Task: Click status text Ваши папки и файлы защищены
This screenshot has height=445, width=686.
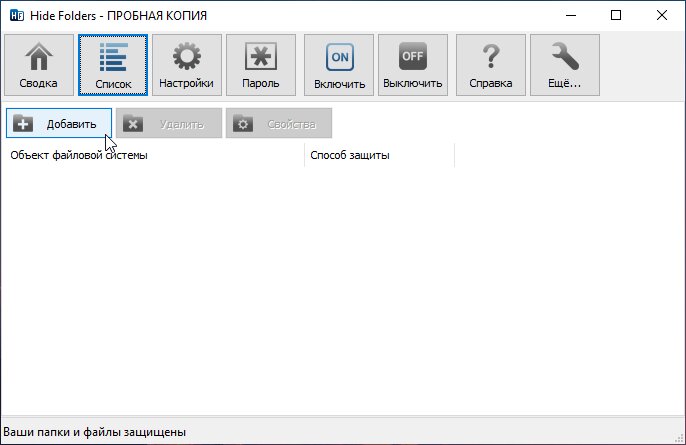Action: pos(94,432)
